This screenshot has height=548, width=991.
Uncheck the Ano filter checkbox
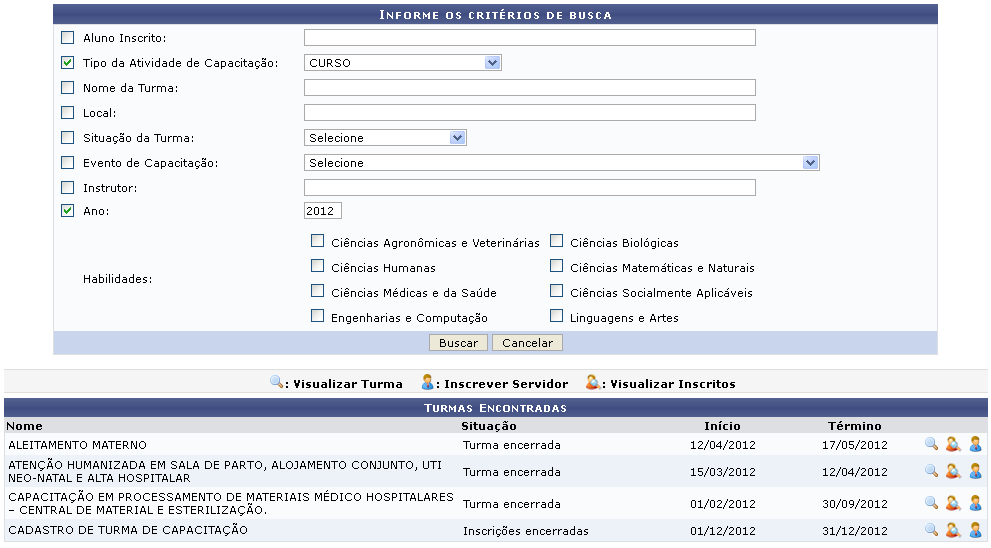[68, 211]
